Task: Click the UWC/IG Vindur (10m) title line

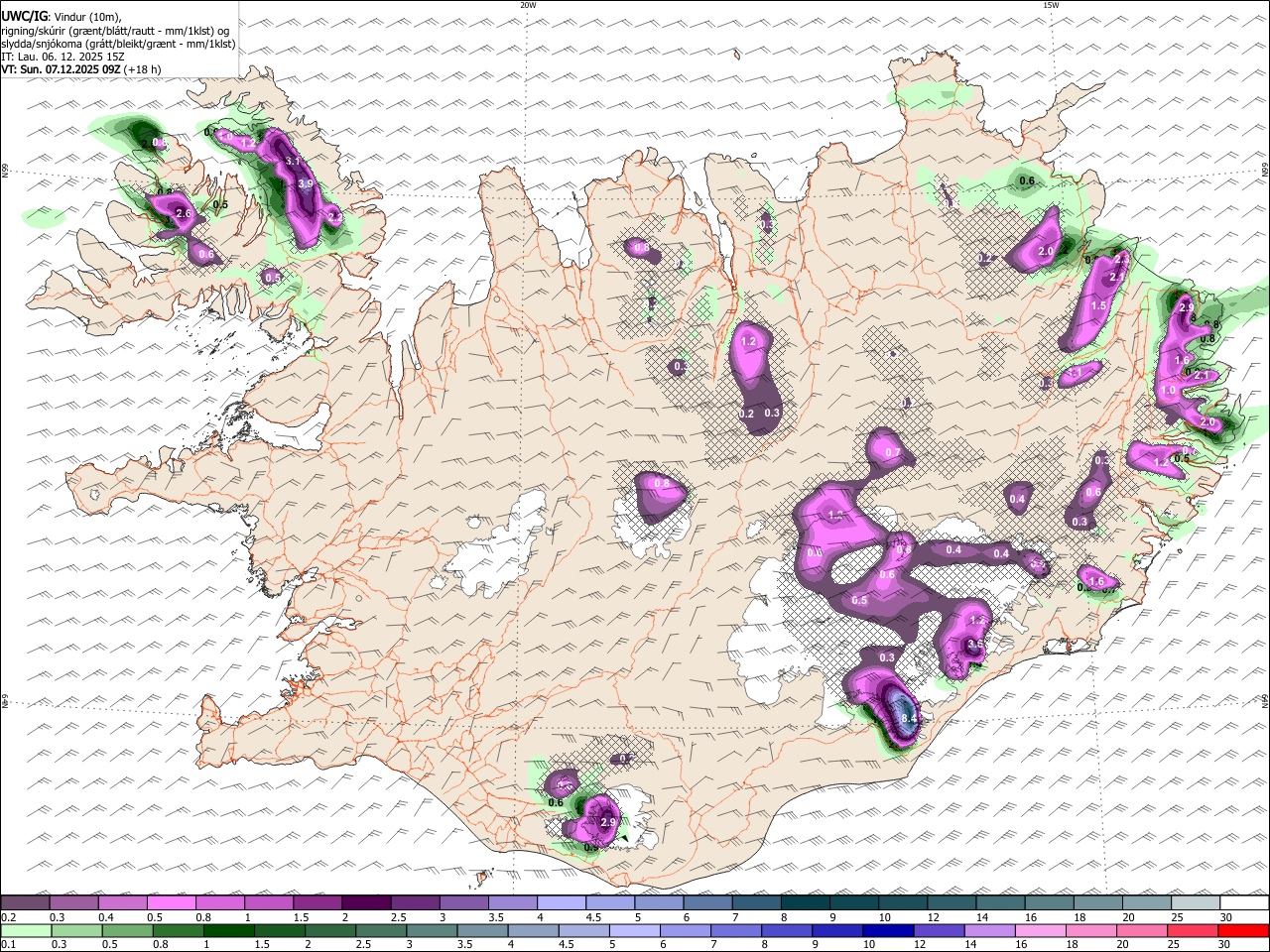Action: tap(61, 16)
